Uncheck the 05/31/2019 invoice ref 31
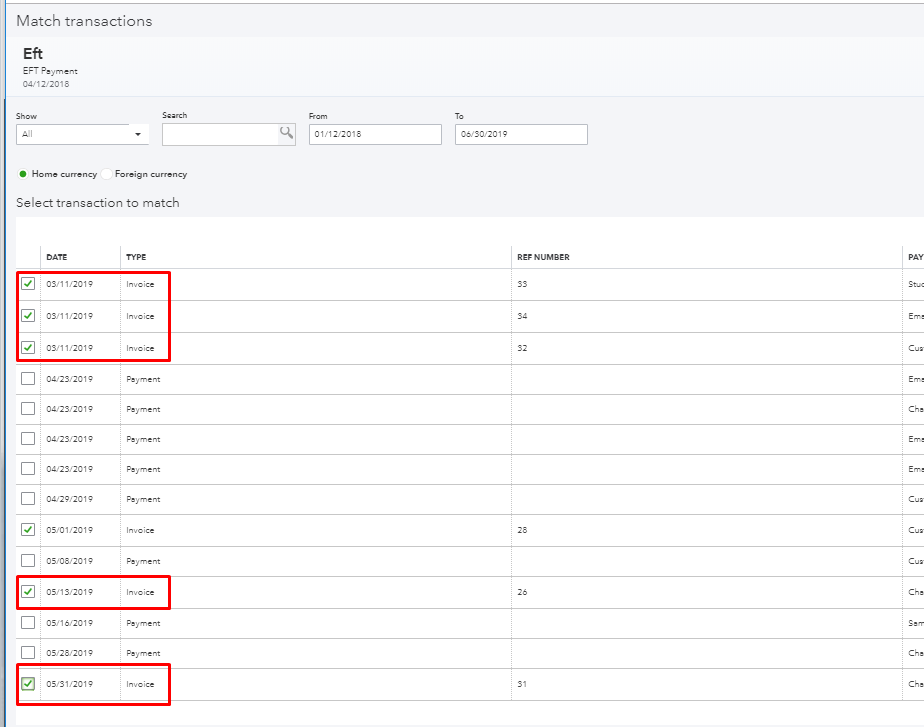This screenshot has width=924, height=727. point(28,684)
